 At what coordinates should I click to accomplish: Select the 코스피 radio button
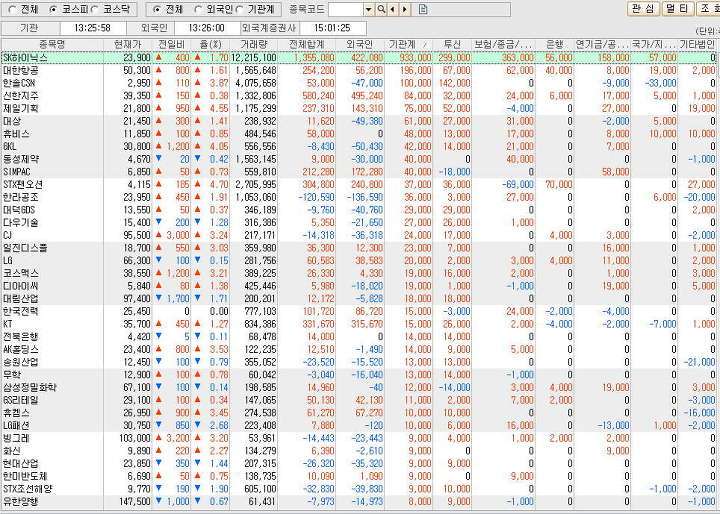[52, 9]
